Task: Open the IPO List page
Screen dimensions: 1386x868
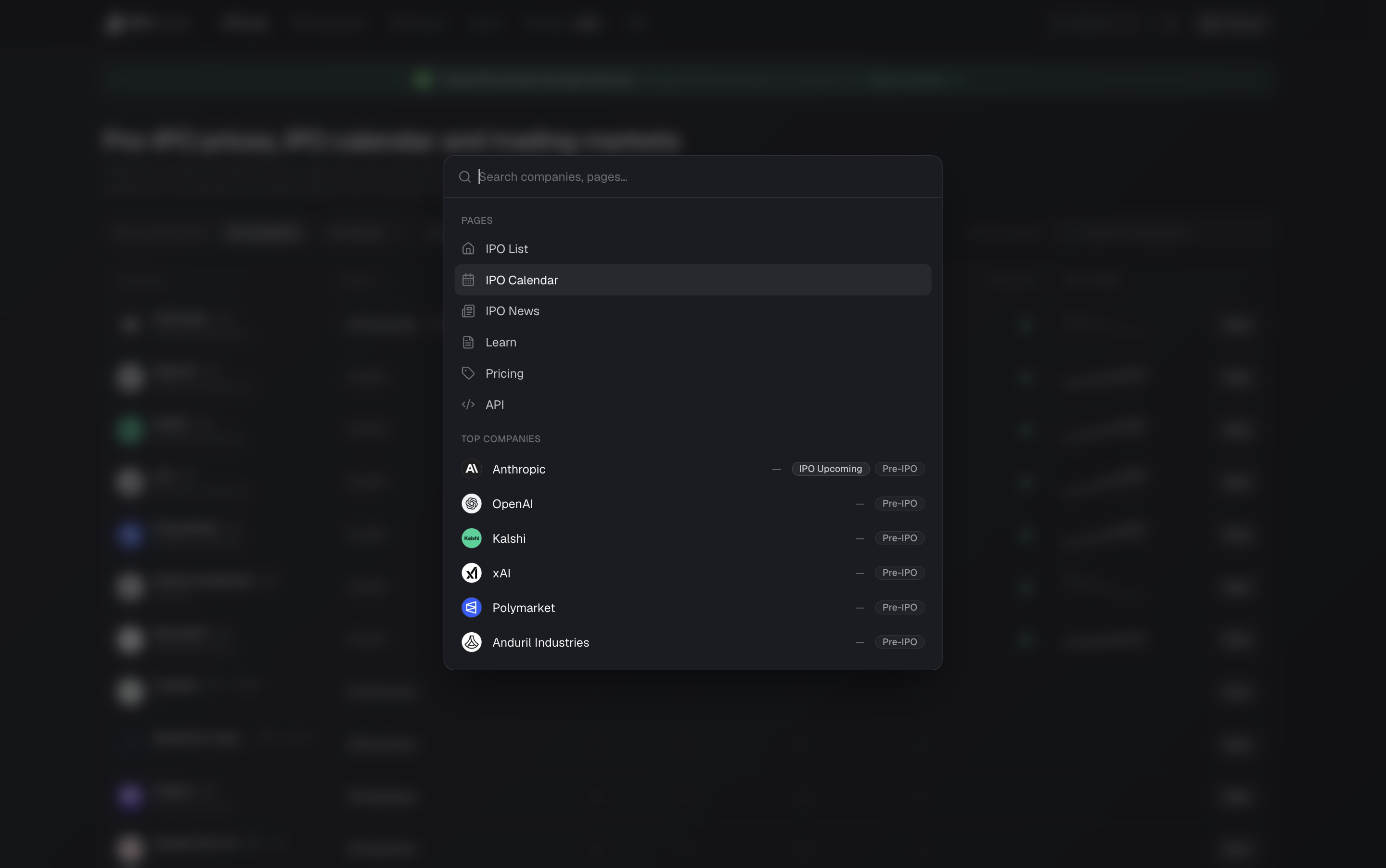Action: point(693,249)
